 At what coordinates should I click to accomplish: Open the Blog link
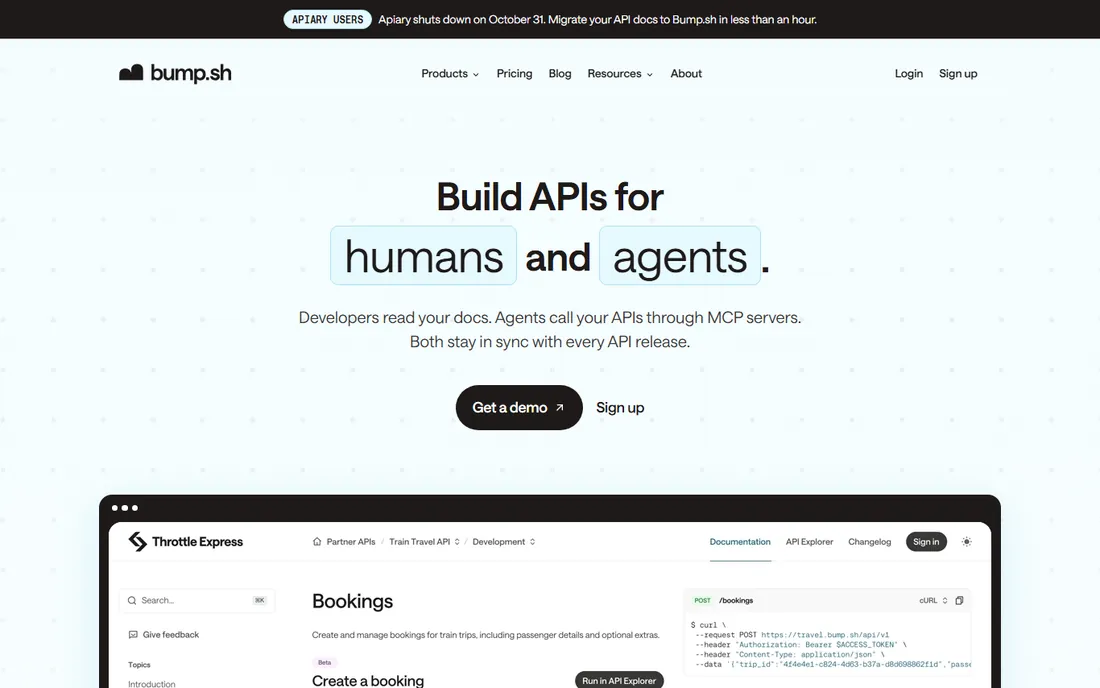pyautogui.click(x=560, y=74)
